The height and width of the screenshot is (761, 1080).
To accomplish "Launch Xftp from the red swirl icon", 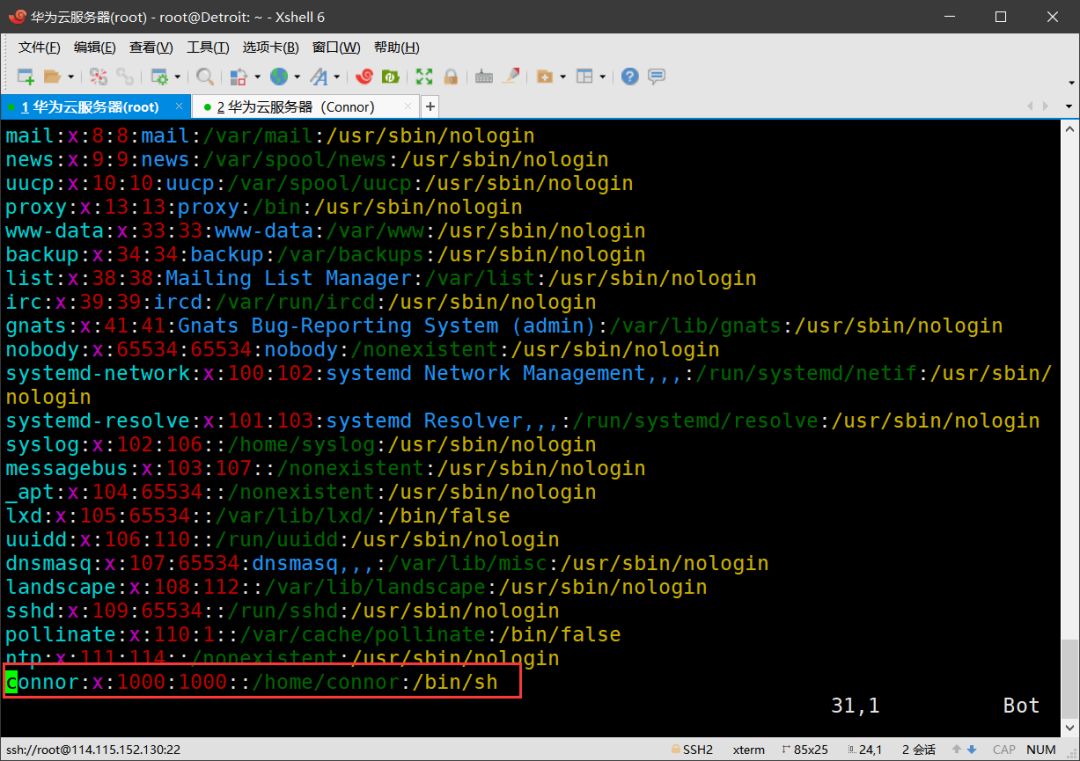I will pyautogui.click(x=364, y=76).
